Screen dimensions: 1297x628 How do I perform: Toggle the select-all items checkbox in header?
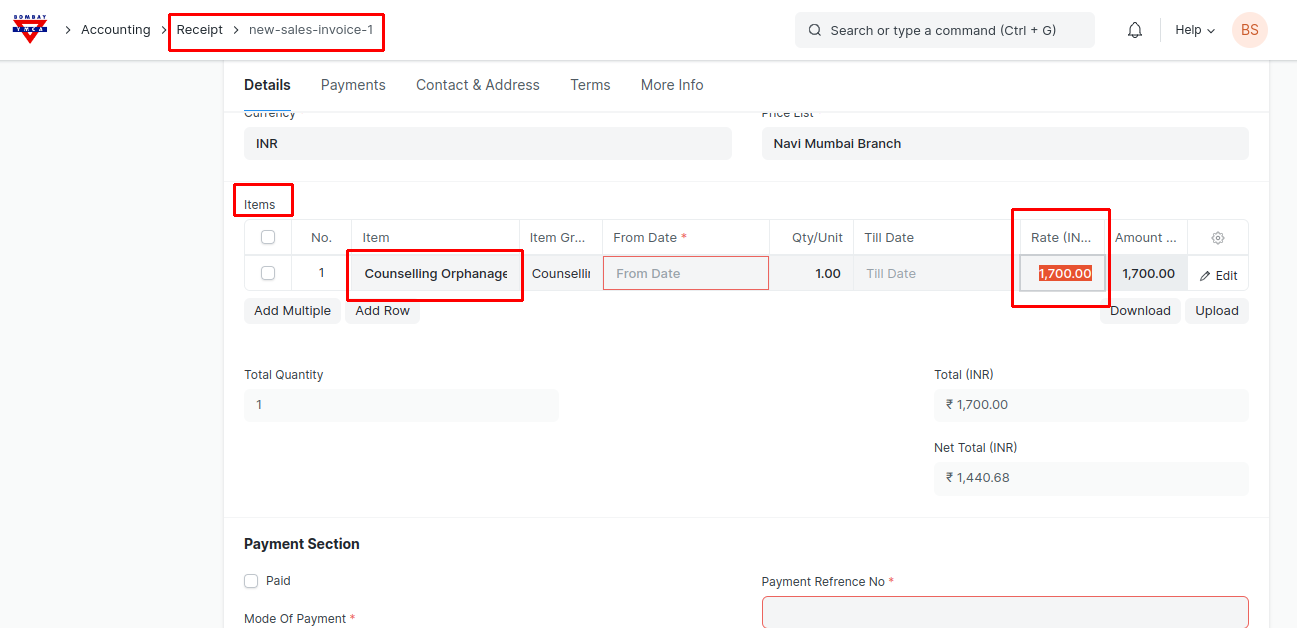pyautogui.click(x=268, y=238)
